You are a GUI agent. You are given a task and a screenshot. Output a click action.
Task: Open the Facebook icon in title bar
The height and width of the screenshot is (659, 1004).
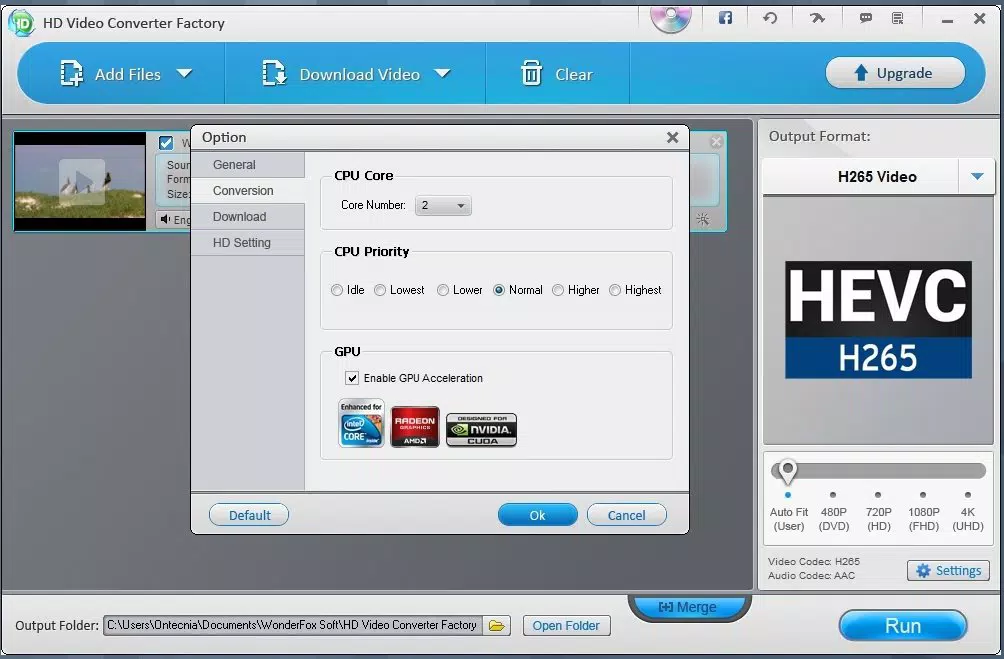pos(725,18)
